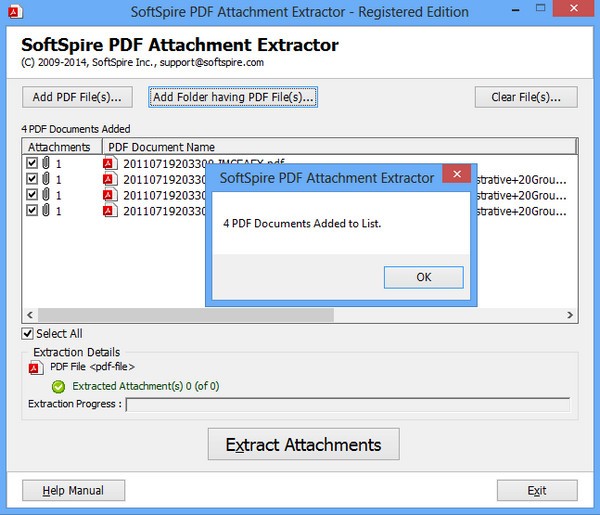This screenshot has height=515, width=600.
Task: Click 'PDF File <pdf-file>' text
Action: [92, 367]
